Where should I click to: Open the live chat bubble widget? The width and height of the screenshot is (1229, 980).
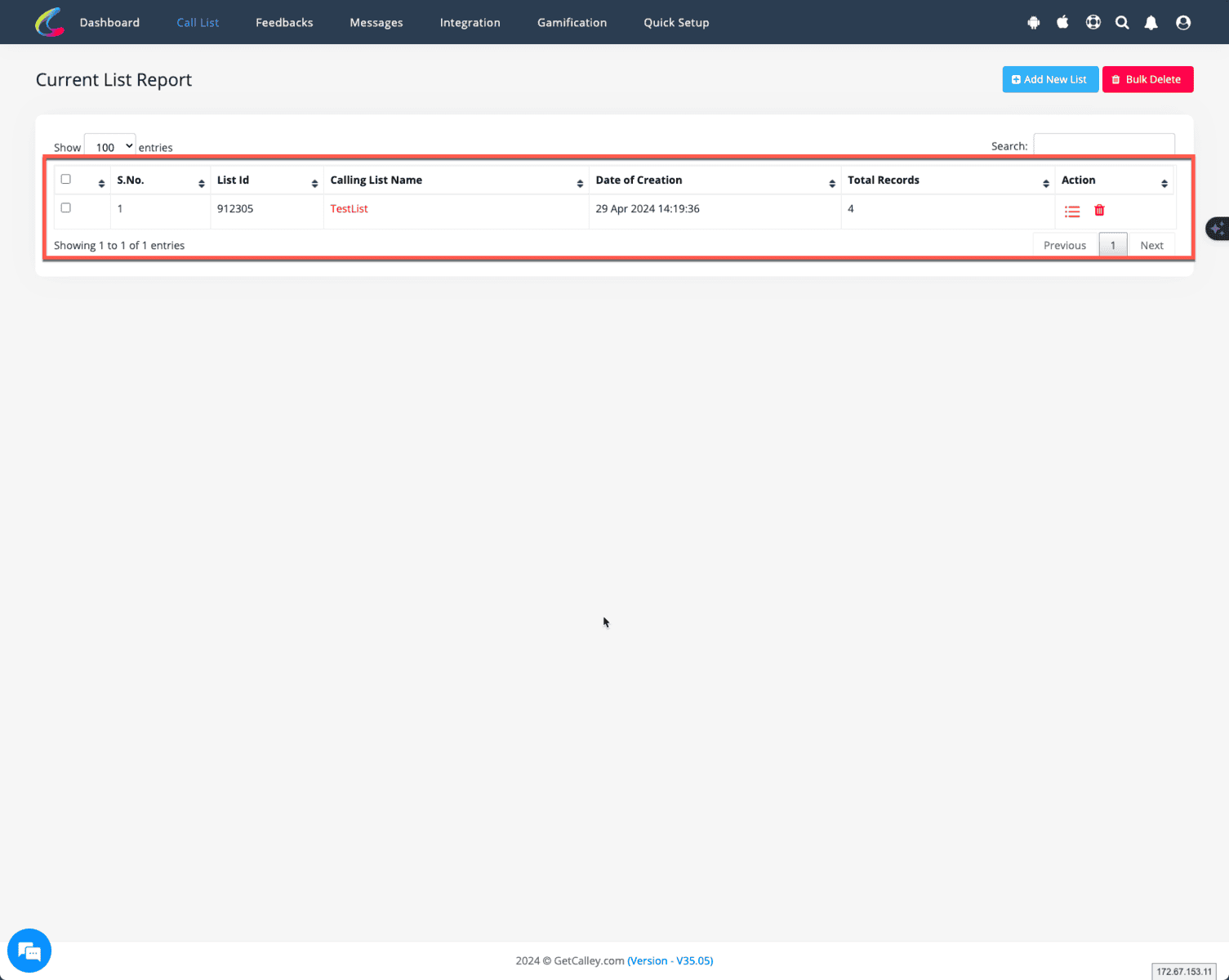pos(29,951)
